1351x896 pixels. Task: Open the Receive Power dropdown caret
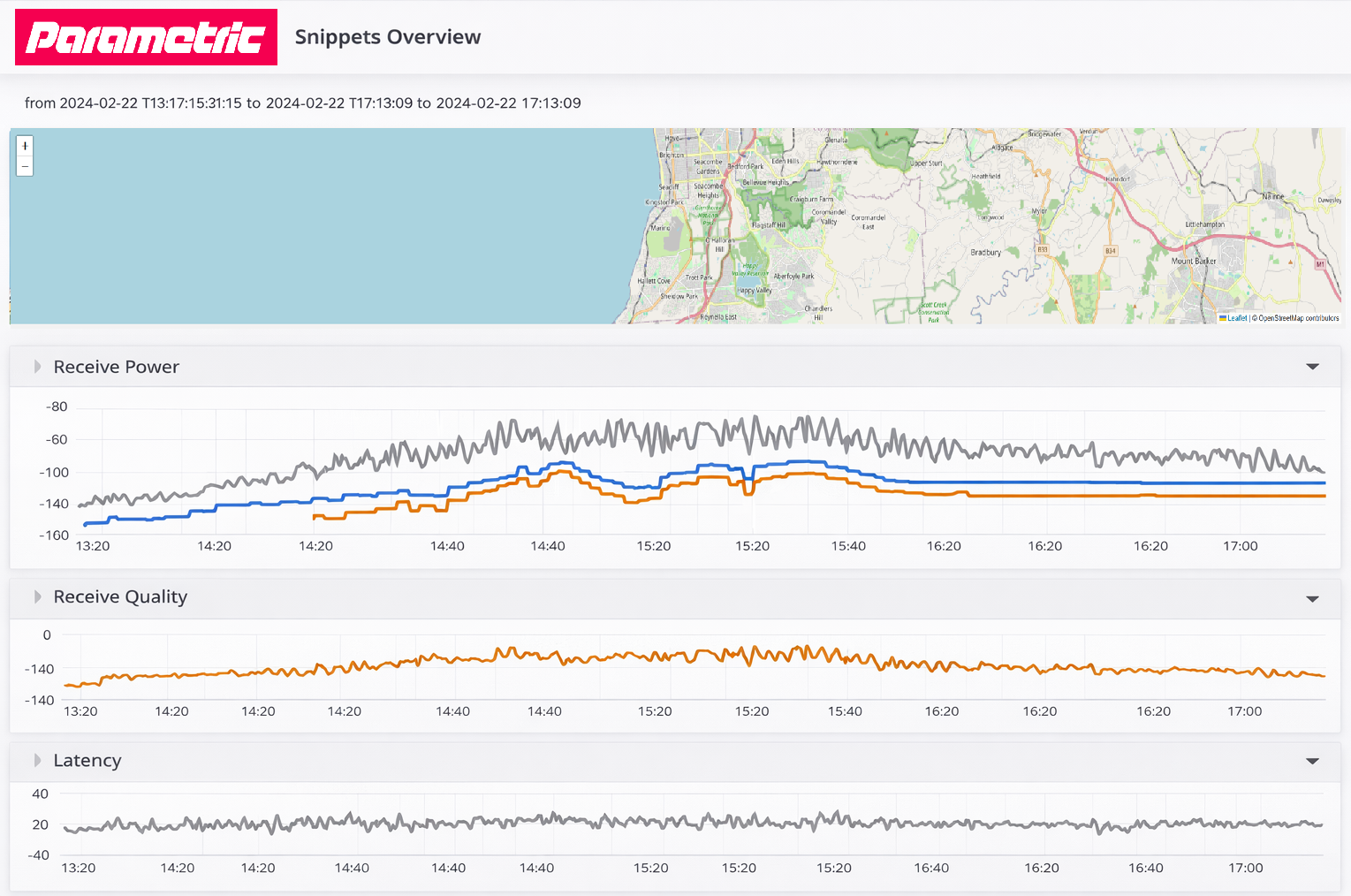[1312, 367]
